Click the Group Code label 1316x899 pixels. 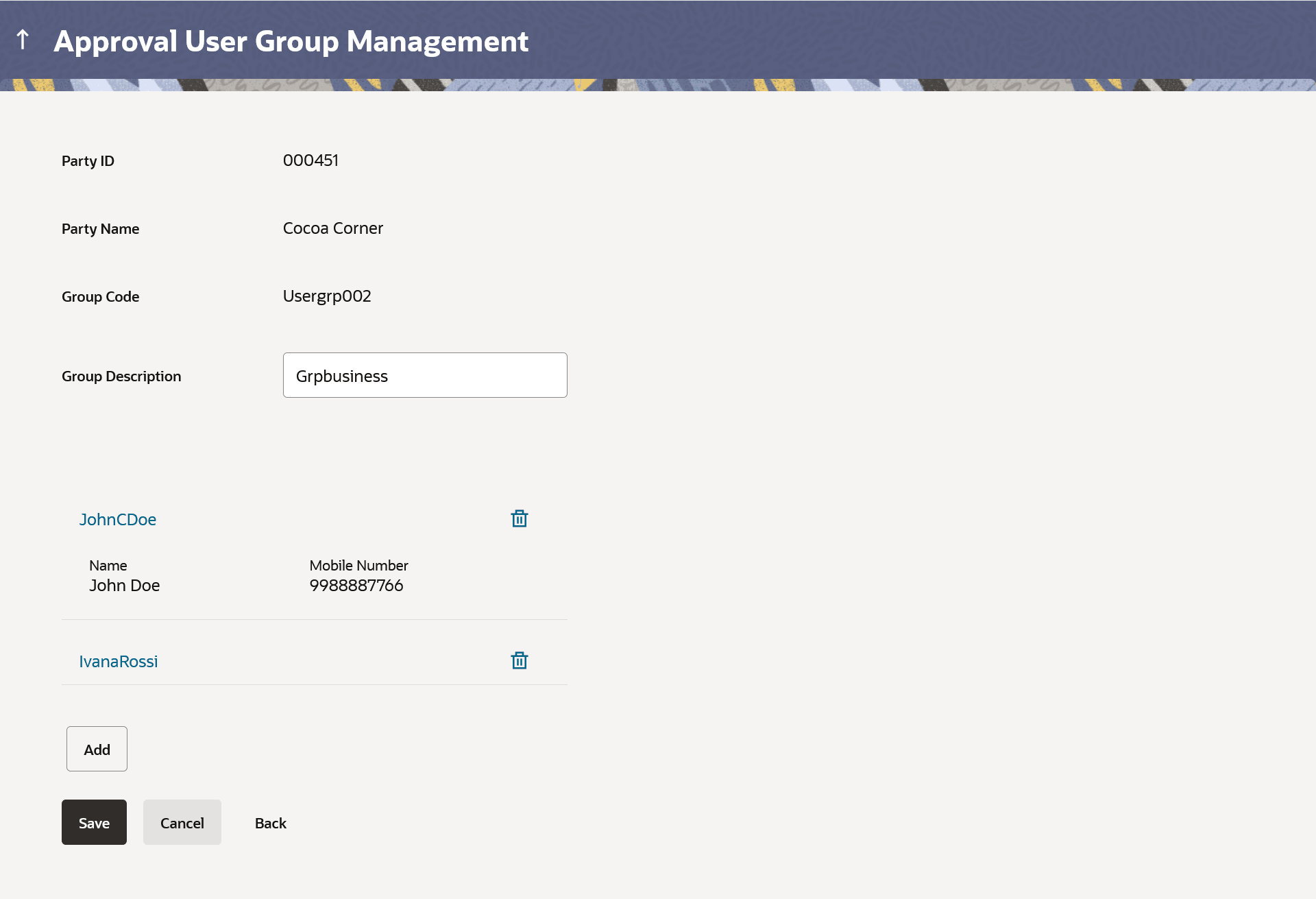point(100,297)
